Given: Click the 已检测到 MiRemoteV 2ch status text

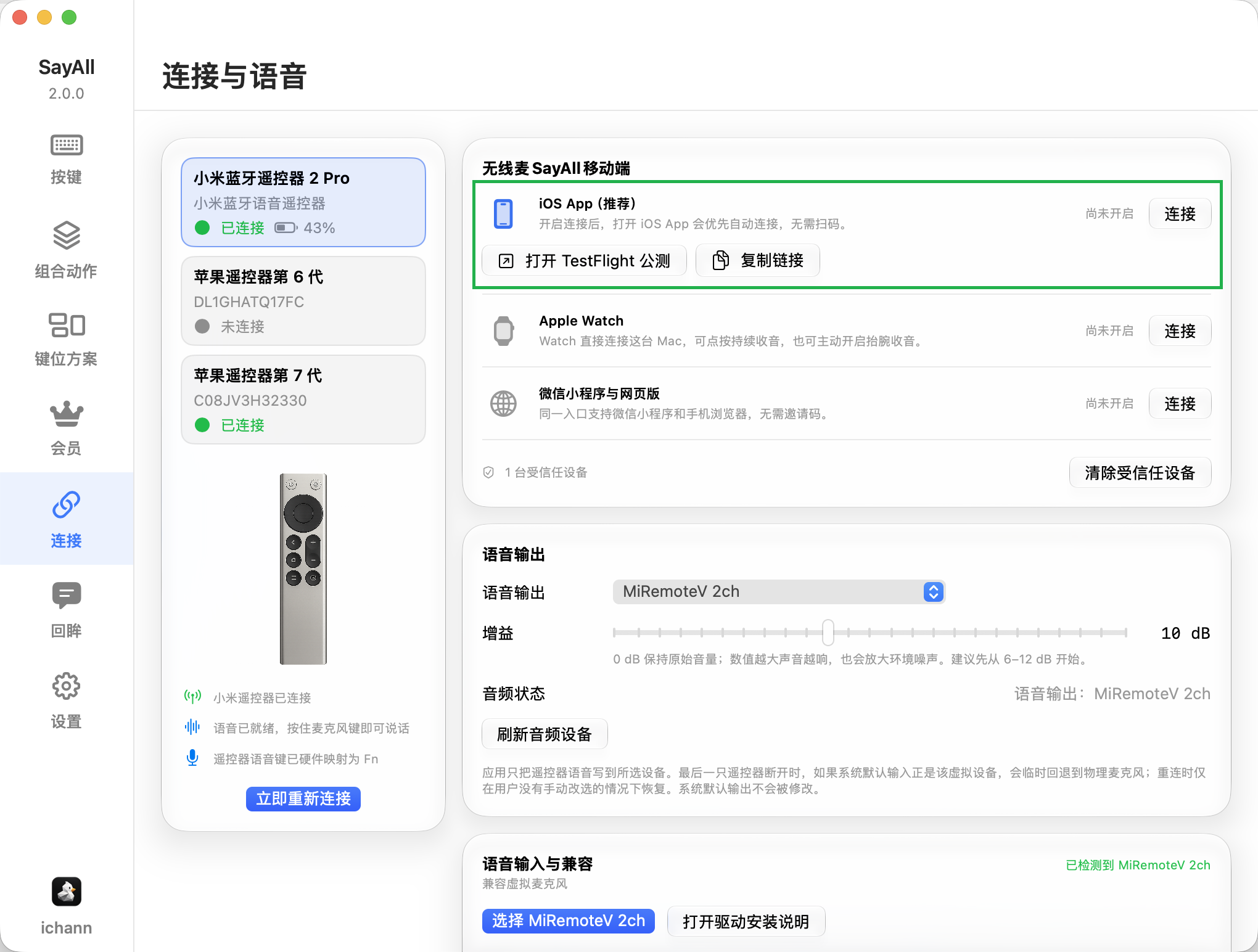Looking at the screenshot, I should pyautogui.click(x=1138, y=865).
